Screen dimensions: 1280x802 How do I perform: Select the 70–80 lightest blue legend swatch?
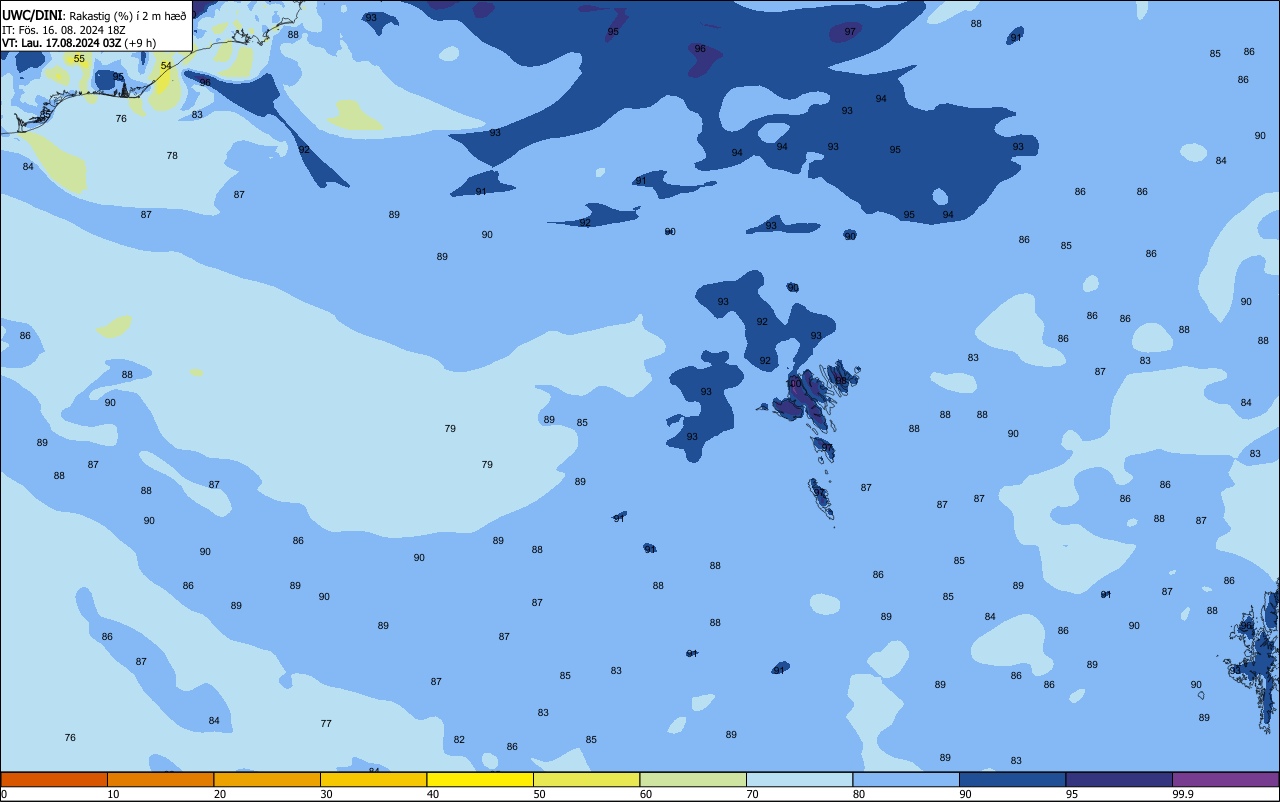(799, 779)
